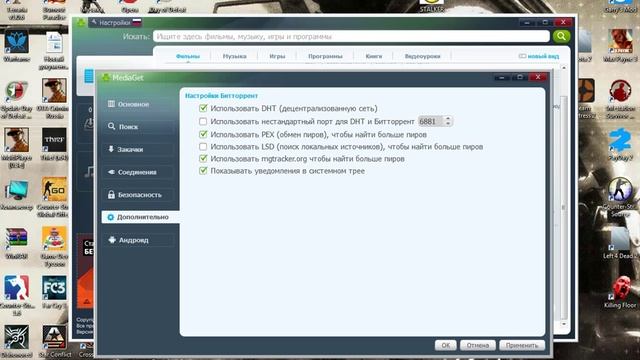Image resolution: width=640 pixels, height=360 pixels.
Task: Click the 'Применить' apply button
Action: [x=522, y=345]
